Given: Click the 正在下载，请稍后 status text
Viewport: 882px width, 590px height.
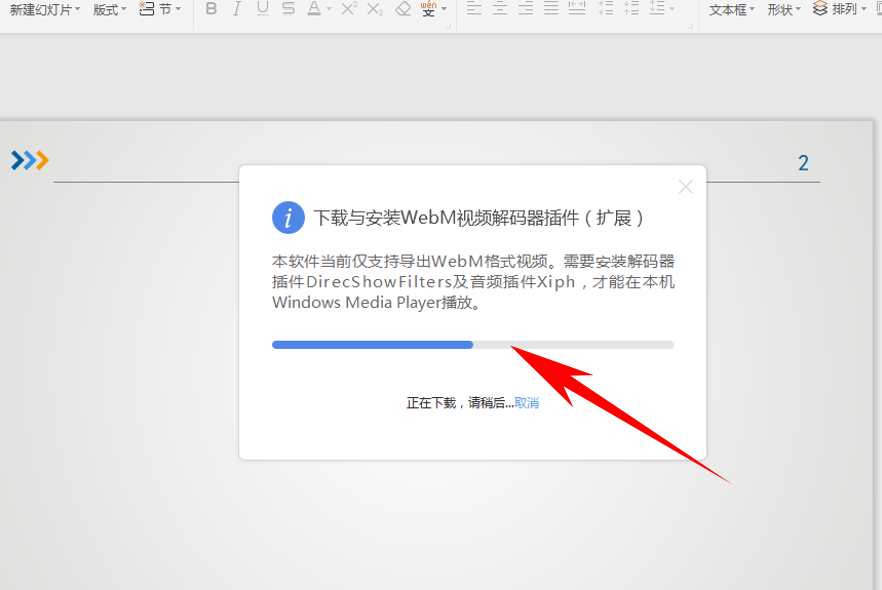Looking at the screenshot, I should pos(460,403).
